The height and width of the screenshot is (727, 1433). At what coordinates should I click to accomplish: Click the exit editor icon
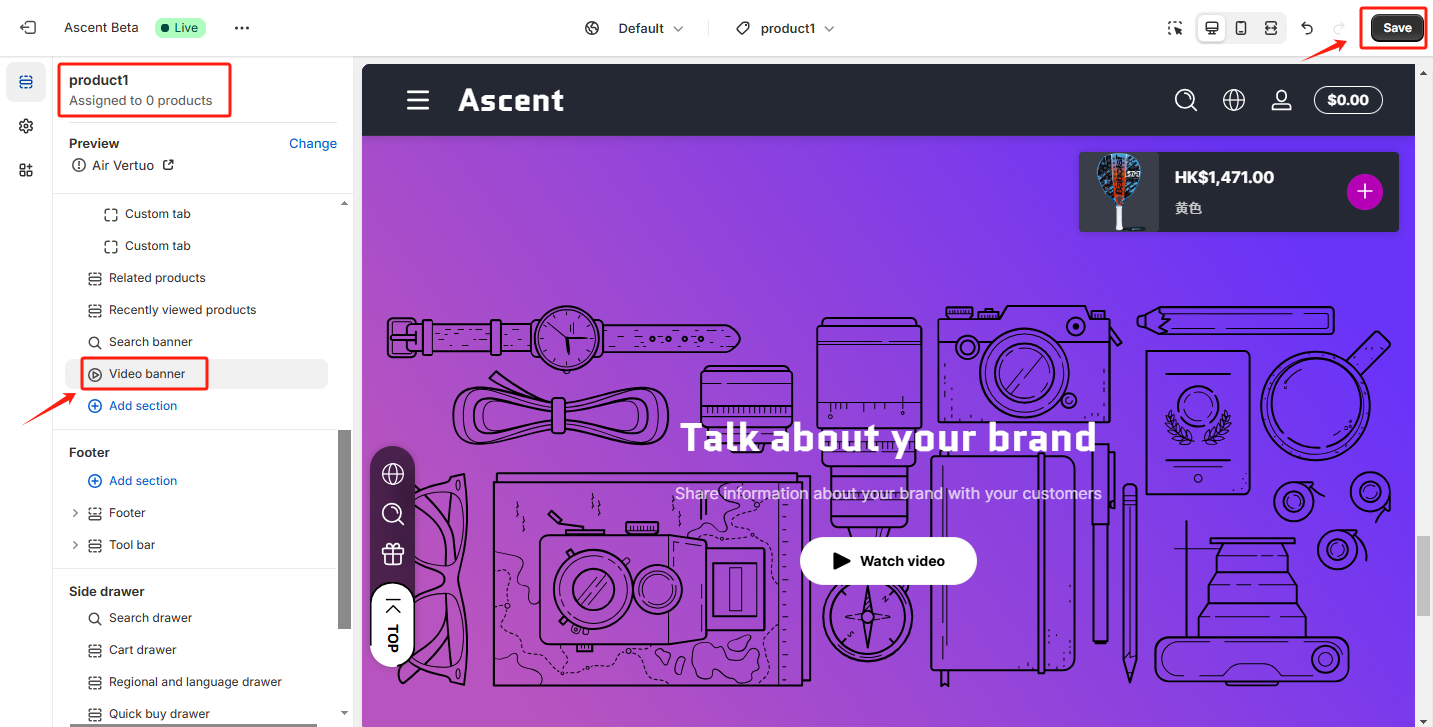click(28, 28)
